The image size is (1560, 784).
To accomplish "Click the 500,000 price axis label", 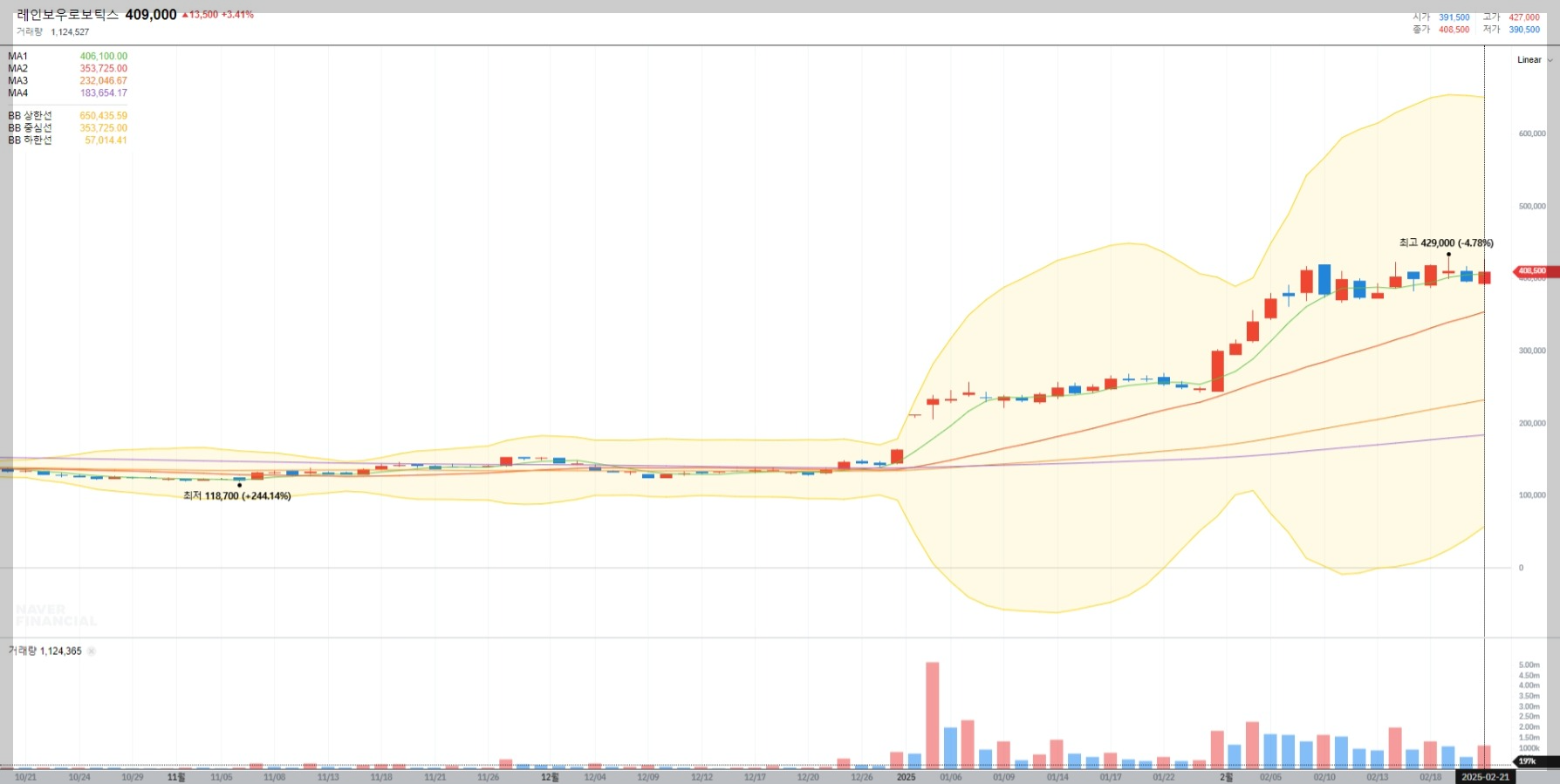I will click(1532, 207).
